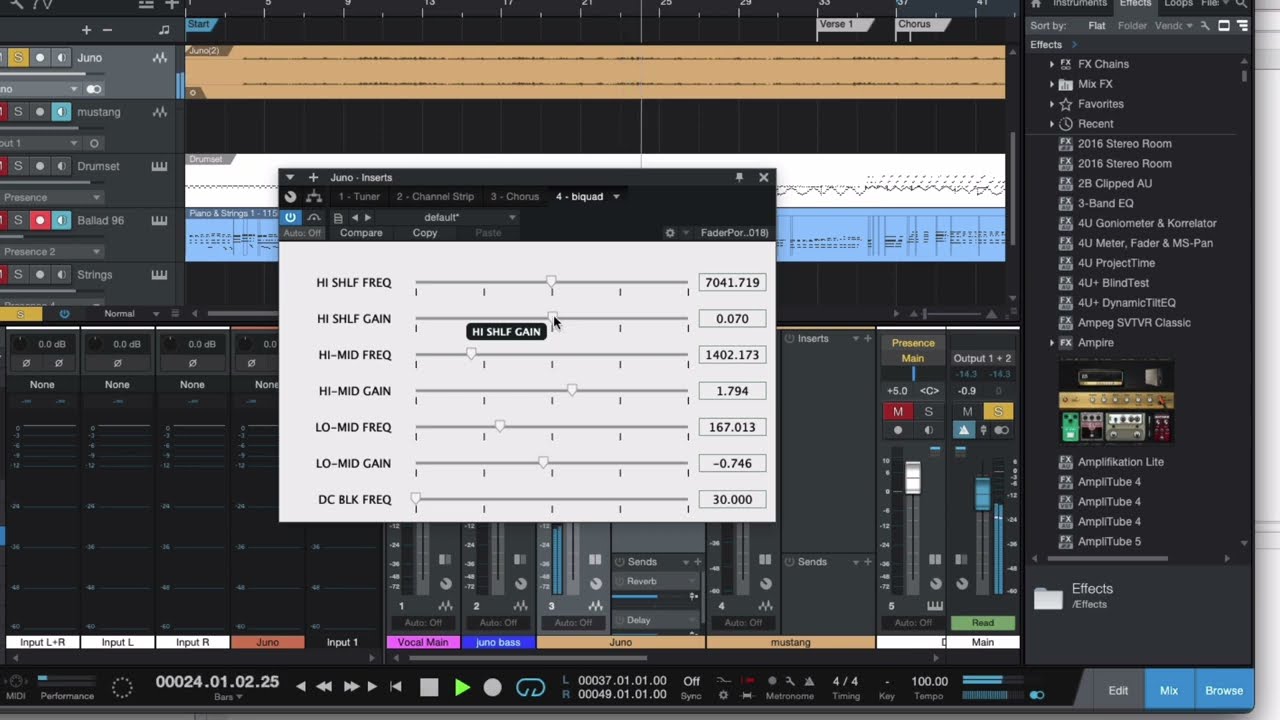Open the Drumset instrument keyboard icon
Image resolution: width=1280 pixels, height=720 pixels.
click(x=159, y=166)
